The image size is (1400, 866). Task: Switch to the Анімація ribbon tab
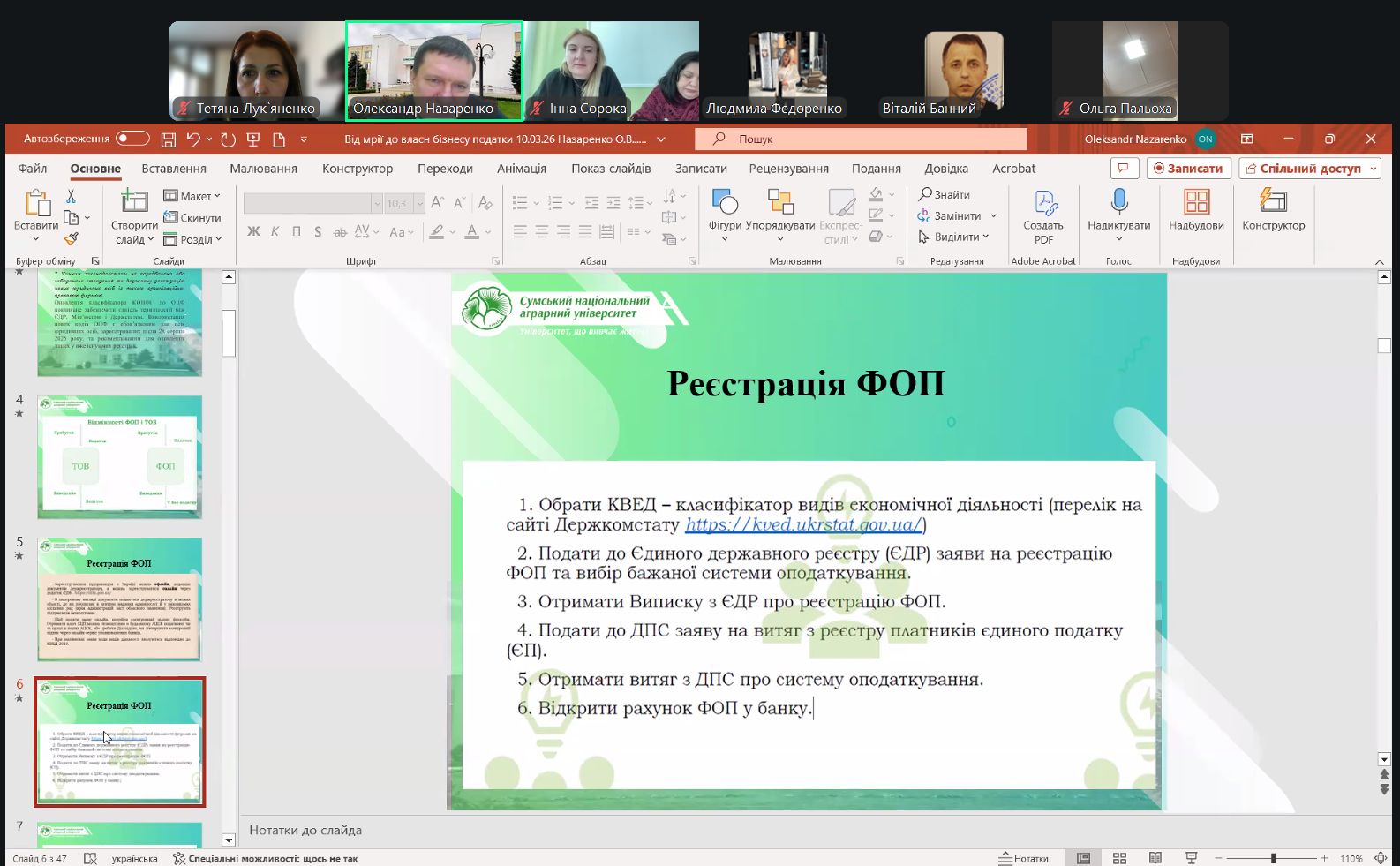click(x=521, y=169)
